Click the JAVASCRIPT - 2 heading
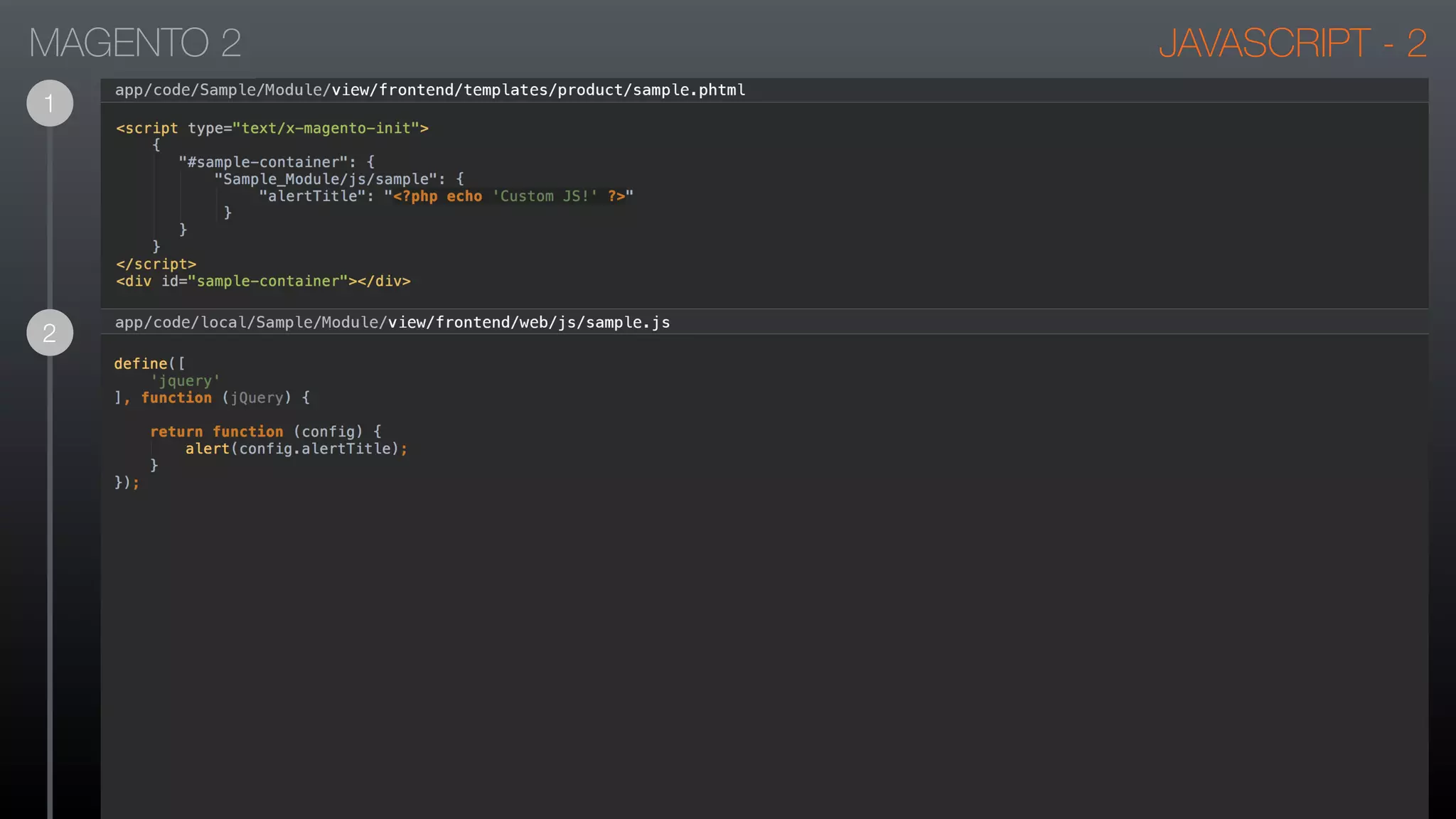 coord(1292,43)
